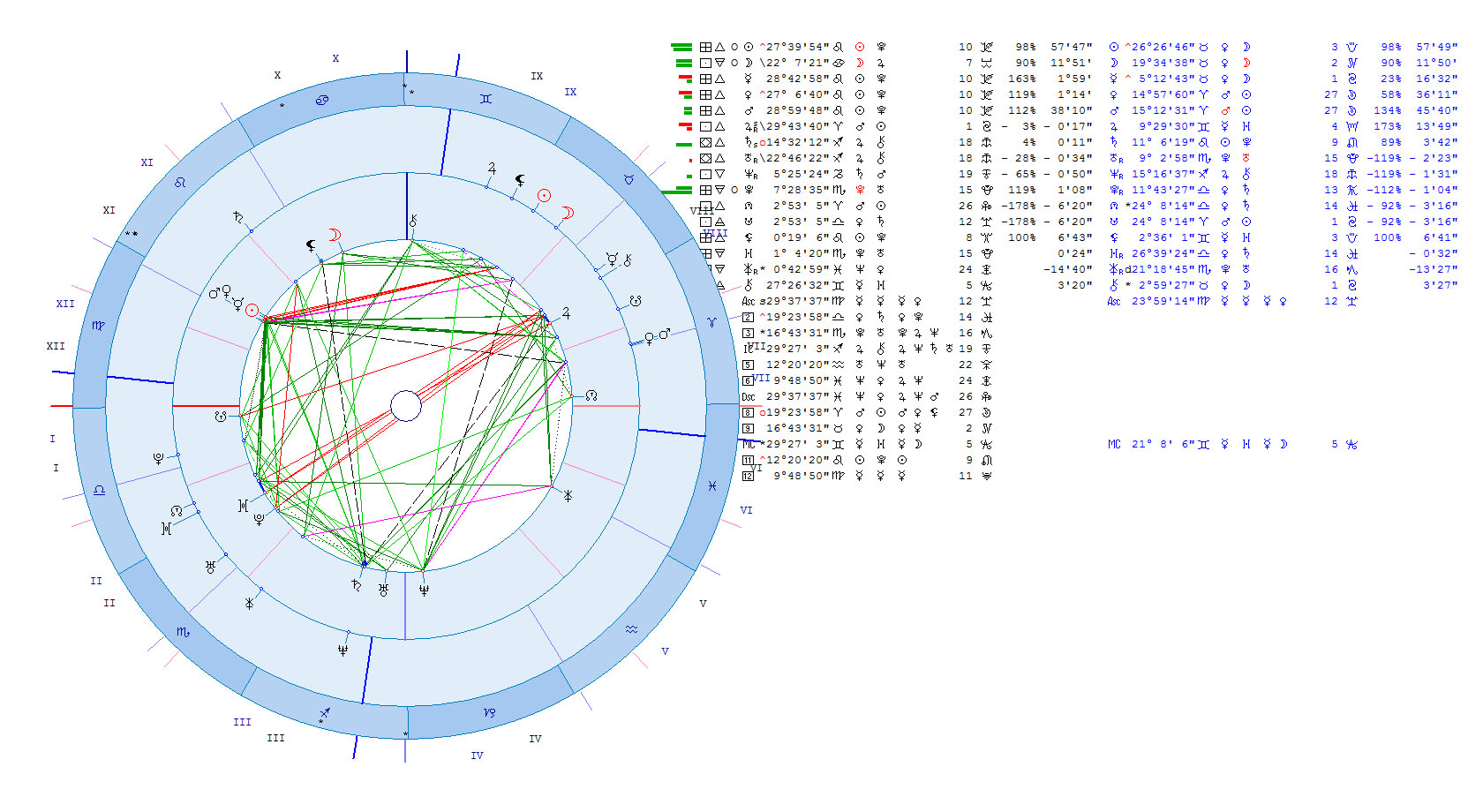Click the down triangle in the Pluto 7°28'35" row
1483x812 pixels.
(720, 190)
